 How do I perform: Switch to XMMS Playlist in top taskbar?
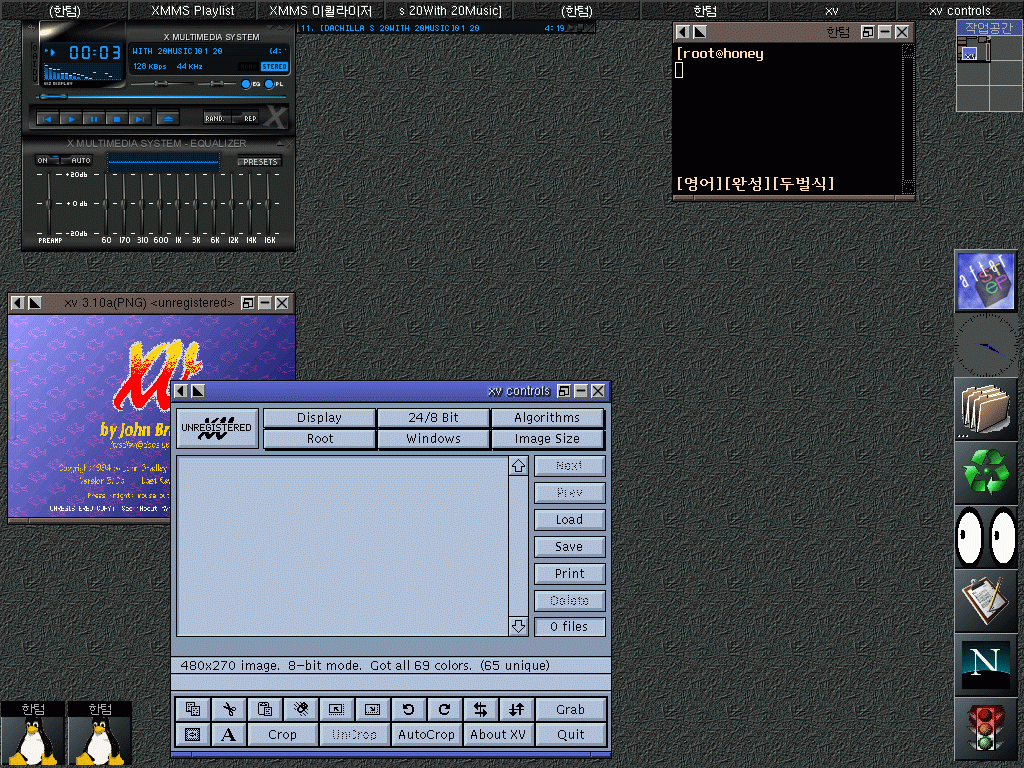click(193, 10)
